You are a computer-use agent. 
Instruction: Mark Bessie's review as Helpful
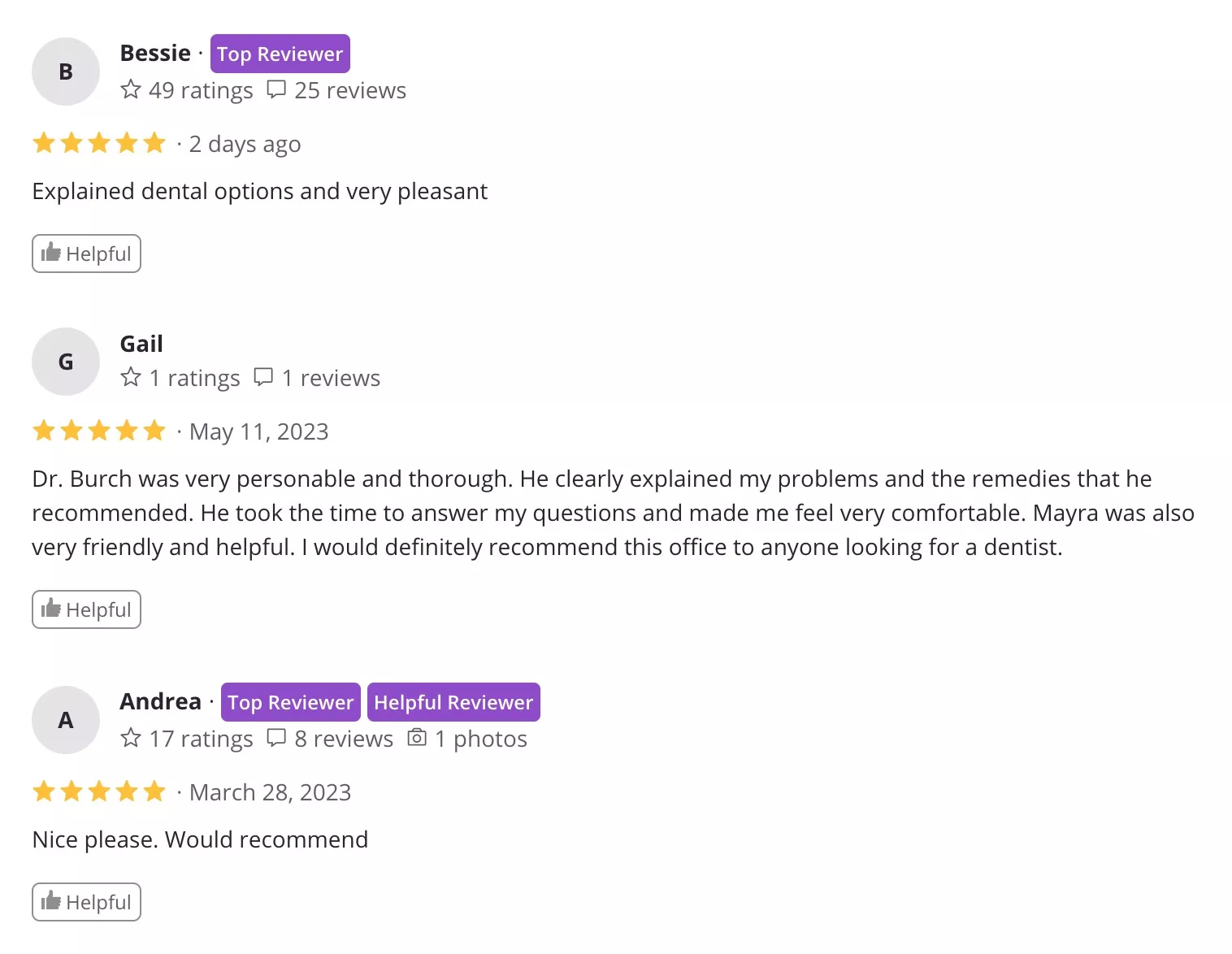86,254
